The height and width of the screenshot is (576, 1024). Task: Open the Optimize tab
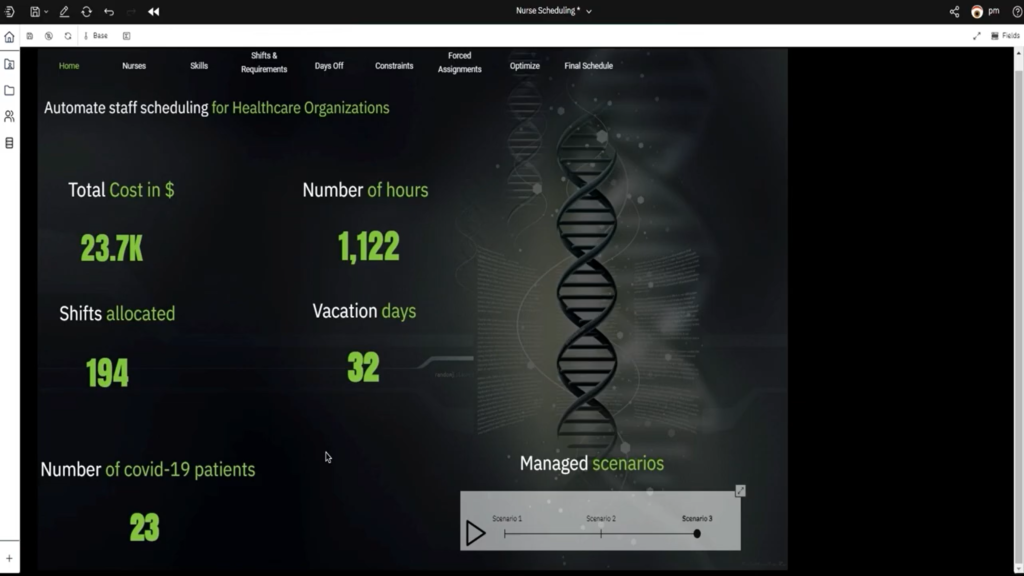pyautogui.click(x=524, y=66)
